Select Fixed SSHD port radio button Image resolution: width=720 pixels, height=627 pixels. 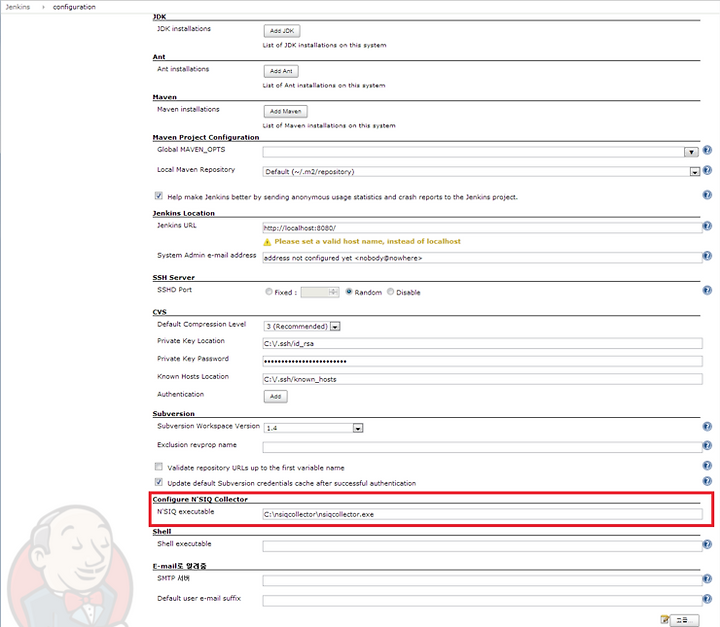tap(269, 292)
